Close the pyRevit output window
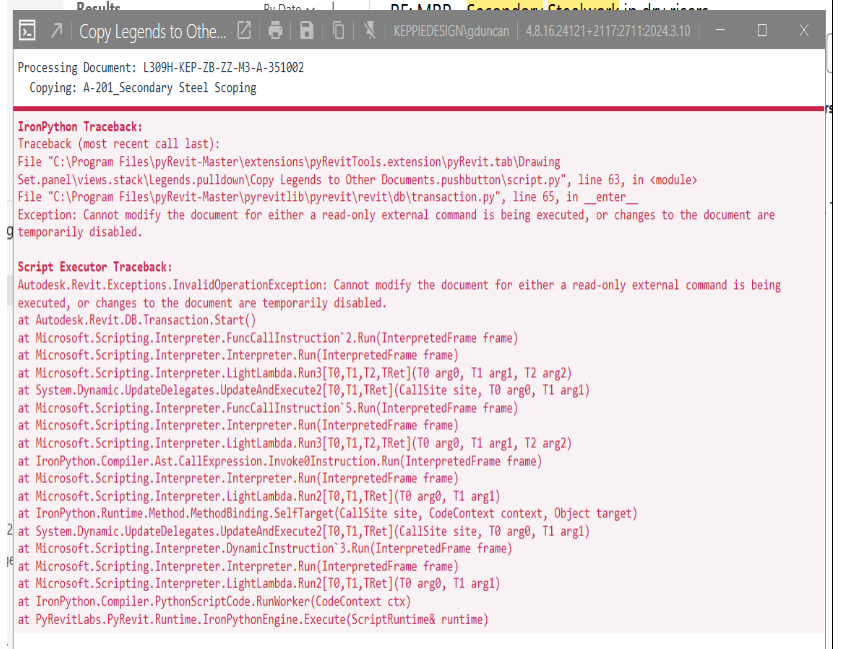 coord(804,30)
